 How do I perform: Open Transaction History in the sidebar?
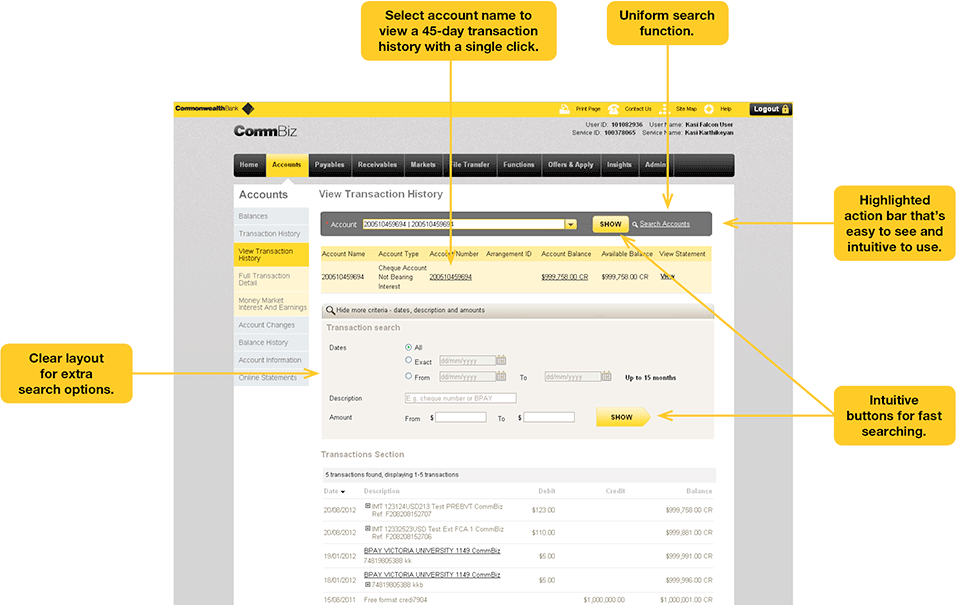click(x=271, y=234)
